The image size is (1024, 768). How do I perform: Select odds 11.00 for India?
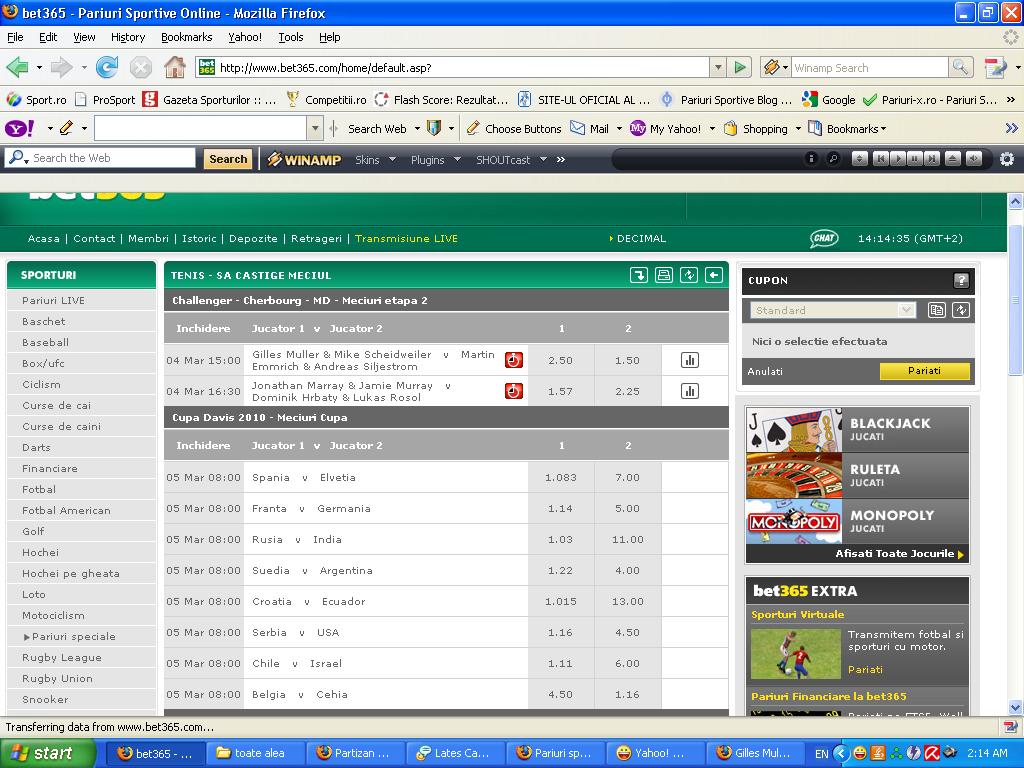628,539
